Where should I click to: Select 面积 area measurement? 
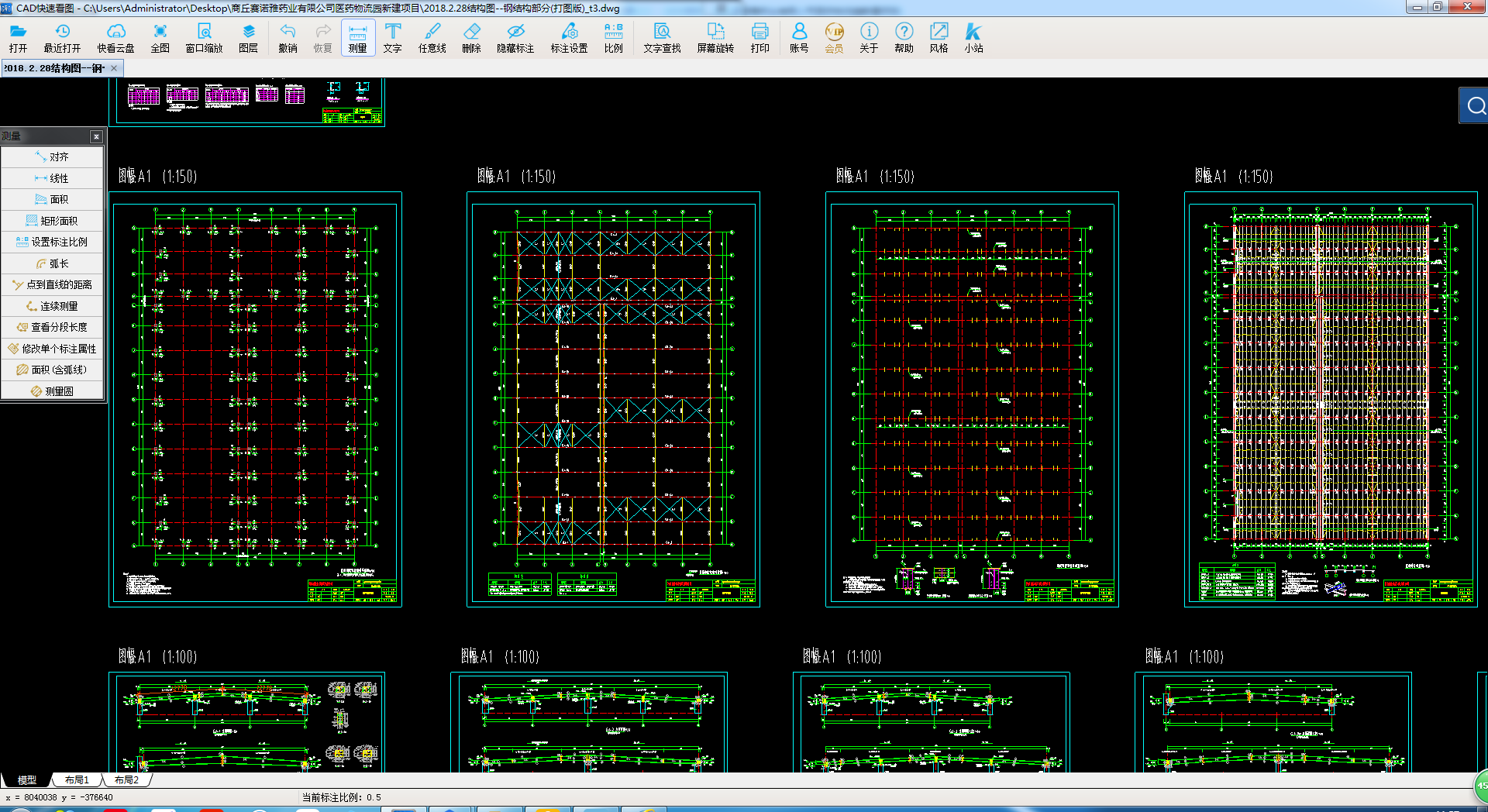pyautogui.click(x=52, y=199)
